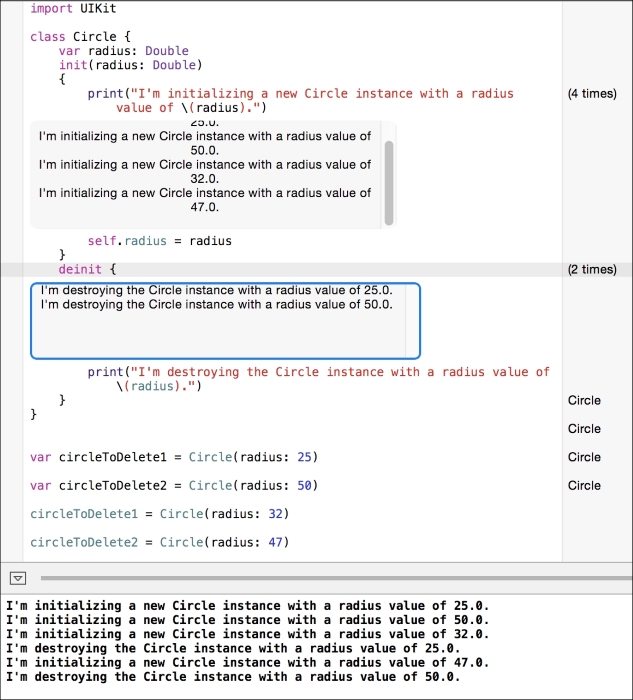The width and height of the screenshot is (633, 700).
Task: Click inline "destroying" result for radius 50.0
Action: pyautogui.click(x=217, y=304)
